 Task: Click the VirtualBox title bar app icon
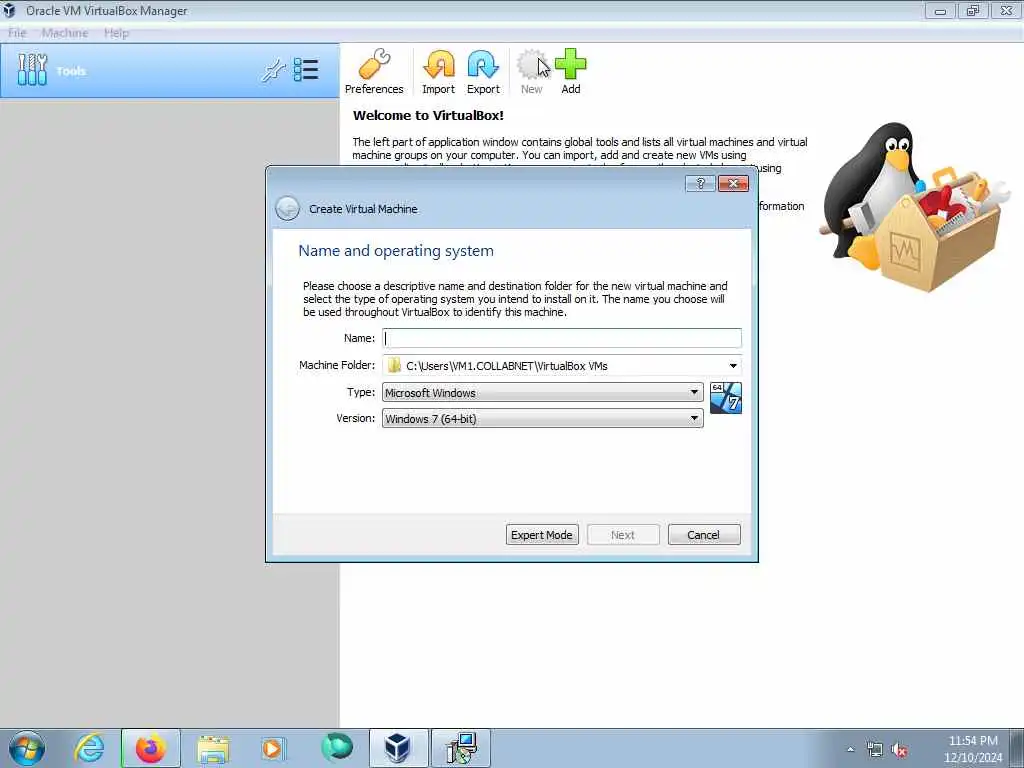coord(9,10)
